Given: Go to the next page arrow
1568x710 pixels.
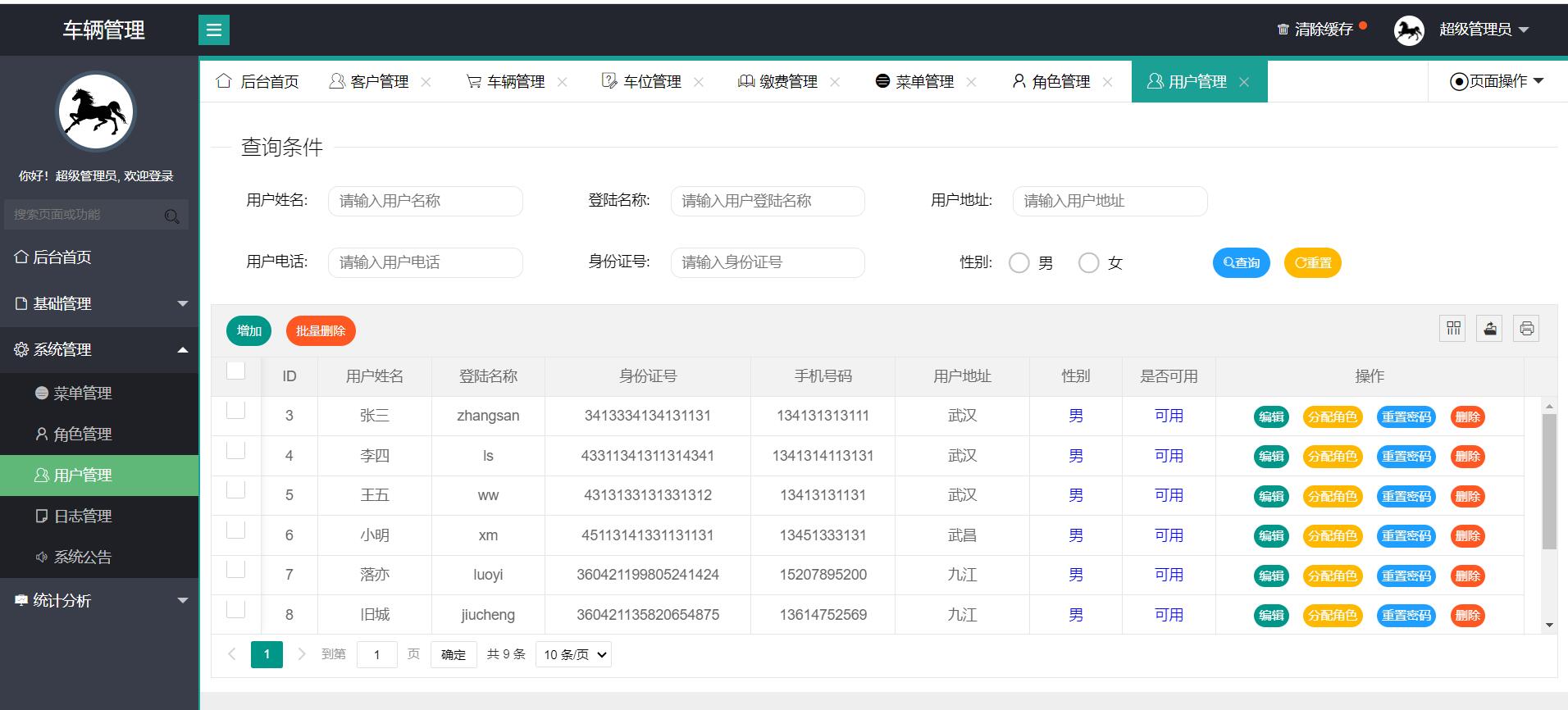Looking at the screenshot, I should click(301, 653).
